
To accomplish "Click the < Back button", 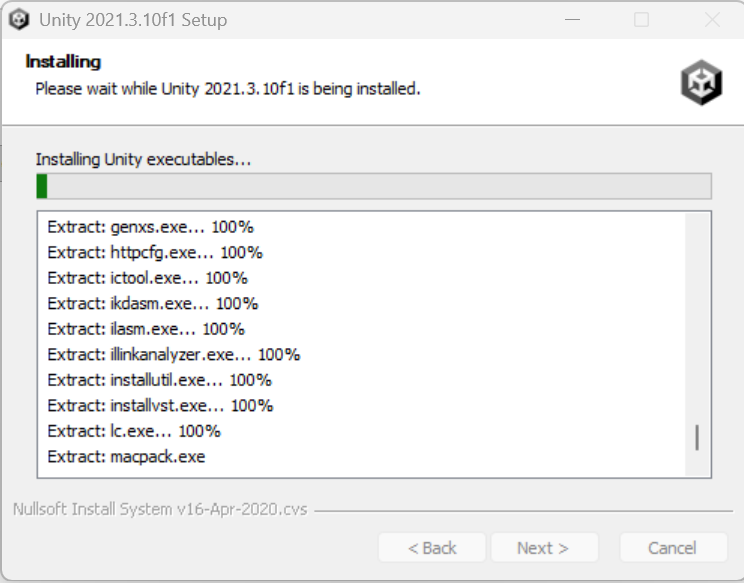I will 432,548.
